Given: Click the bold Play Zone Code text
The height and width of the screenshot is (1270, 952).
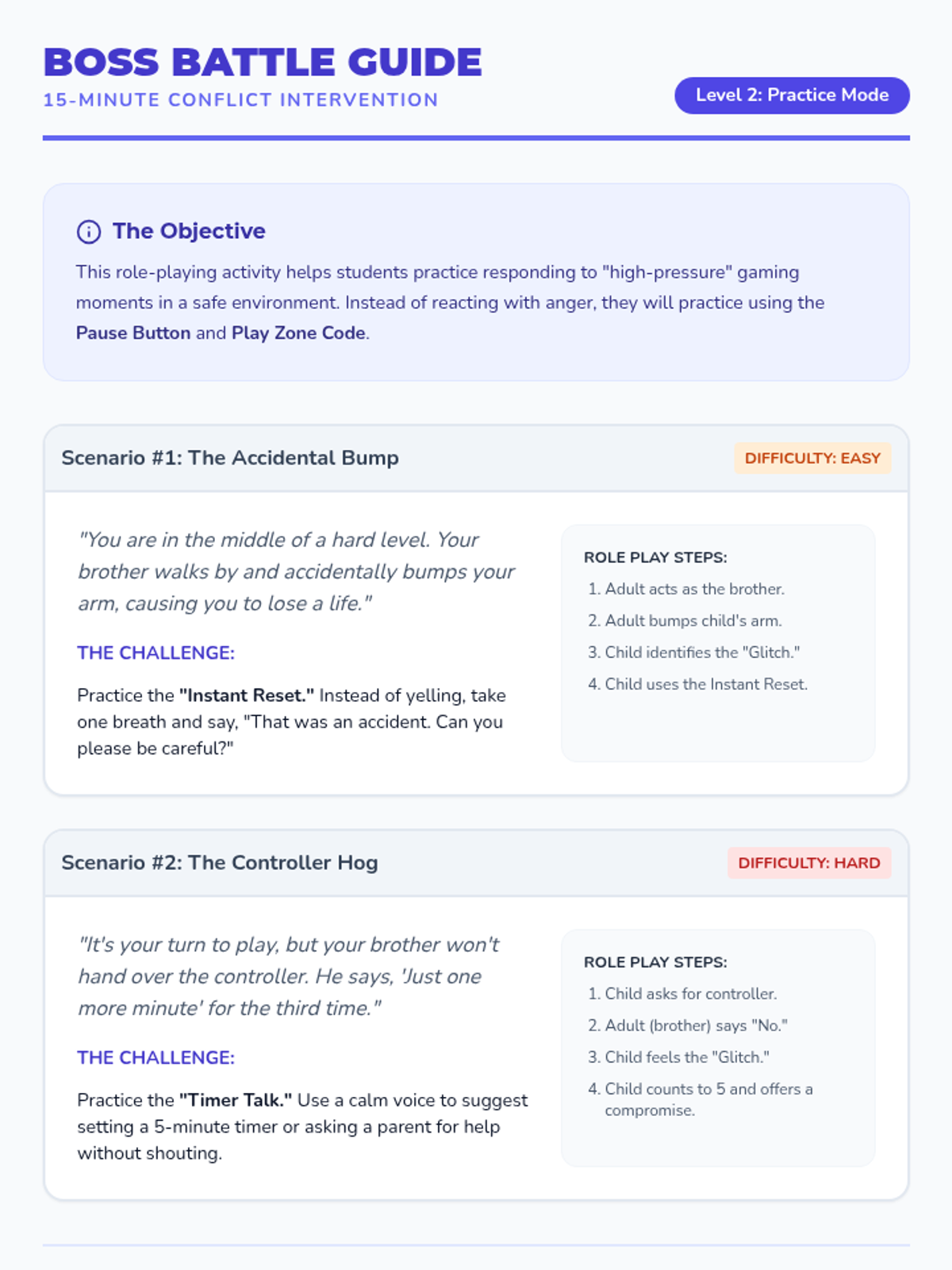Looking at the screenshot, I should (299, 333).
